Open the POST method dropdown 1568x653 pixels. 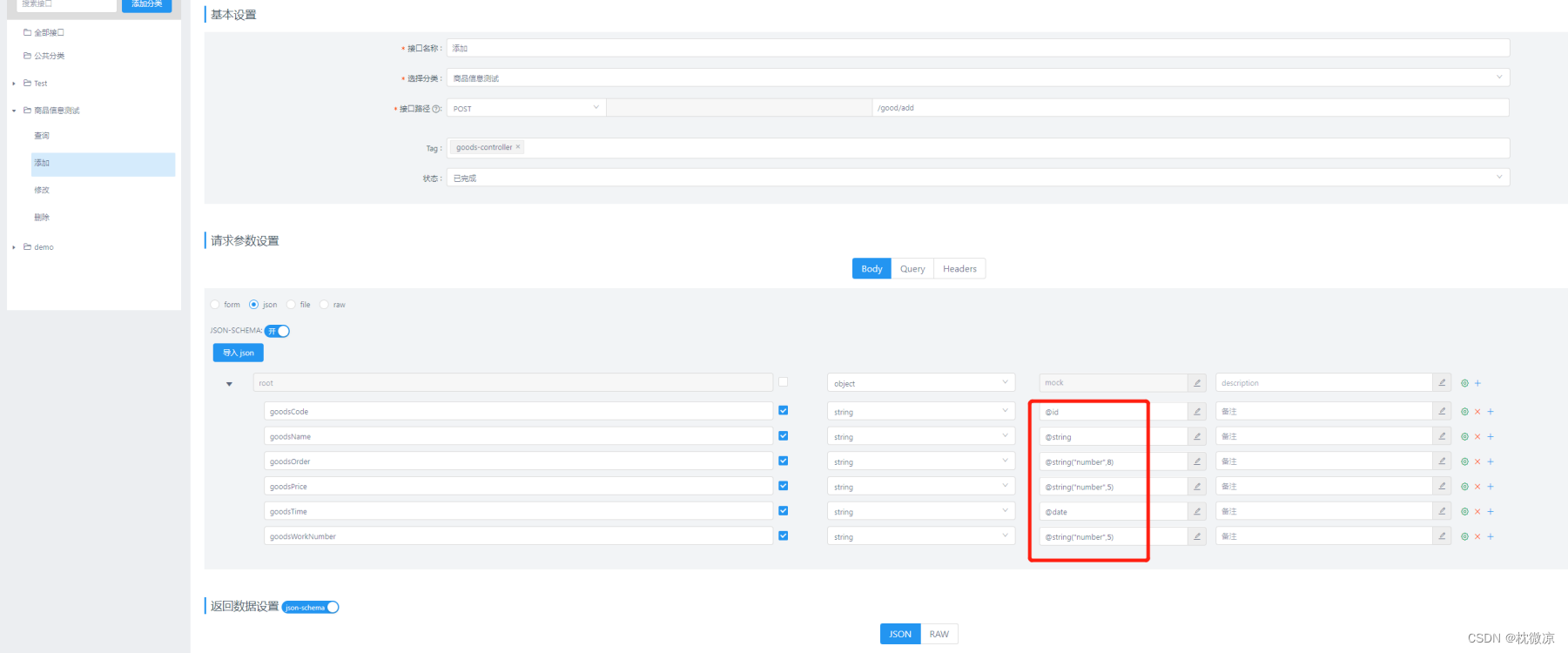(x=526, y=108)
